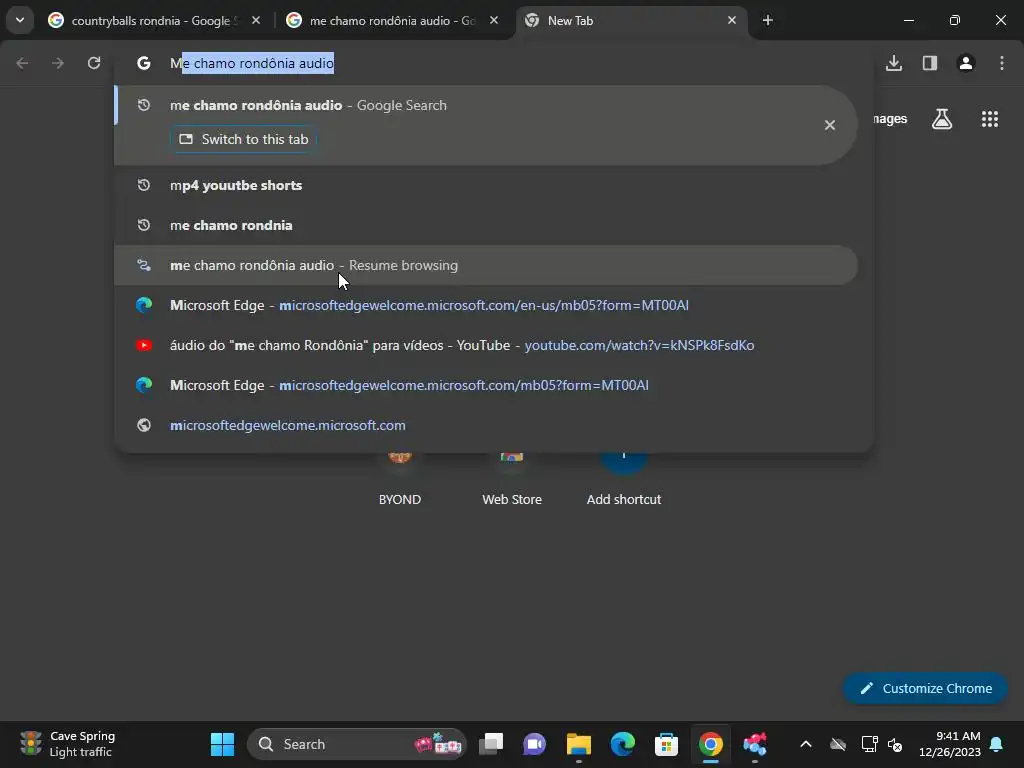Open the clock showing 9:41 AM
1024x768 pixels.
coord(950,744)
